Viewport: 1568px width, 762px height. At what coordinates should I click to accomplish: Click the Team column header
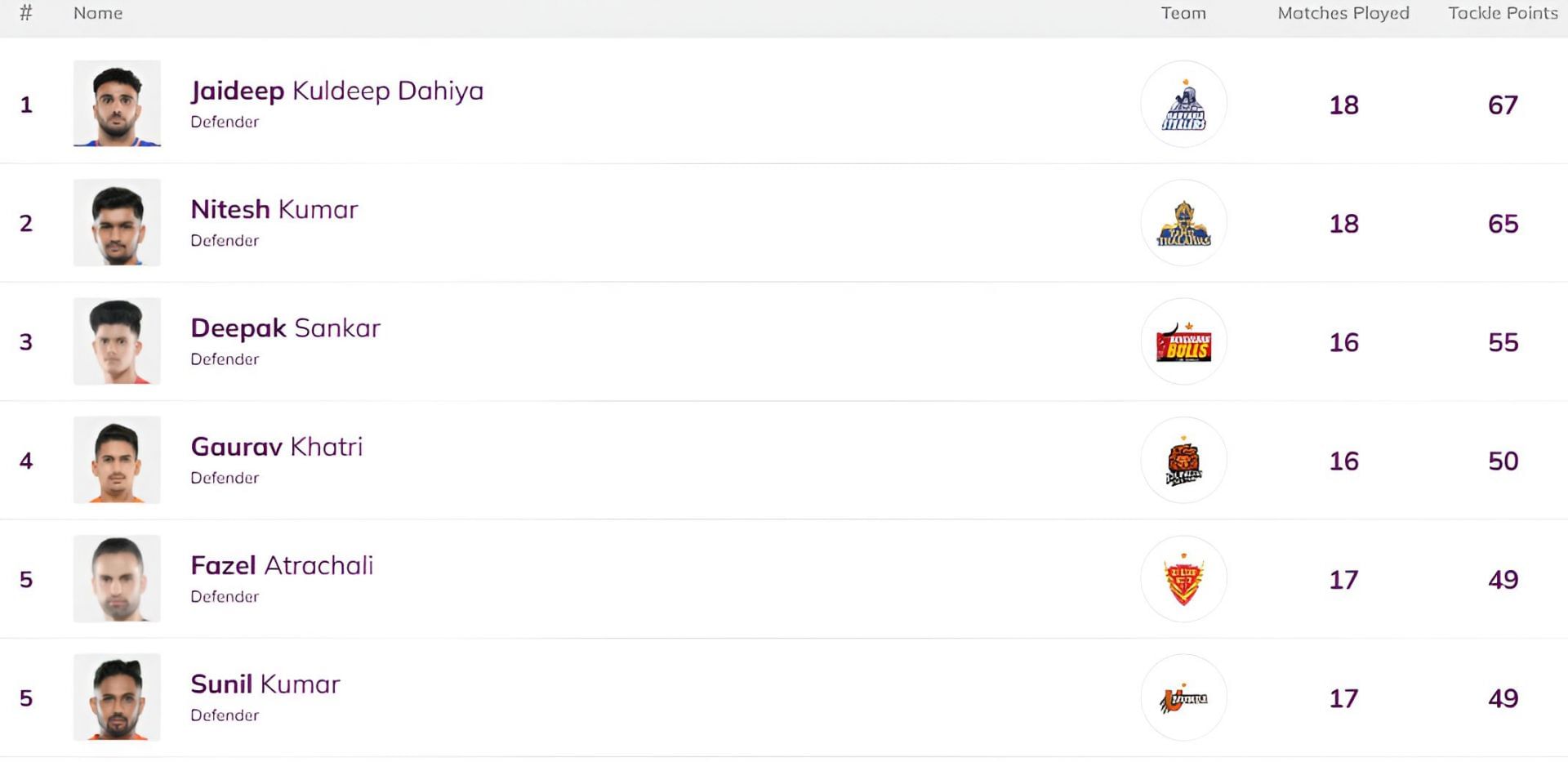click(x=1183, y=13)
